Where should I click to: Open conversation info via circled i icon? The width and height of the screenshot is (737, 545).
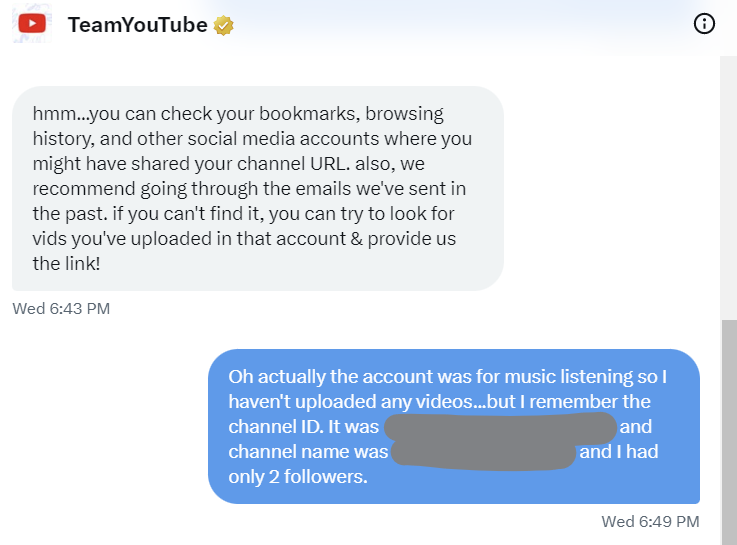[704, 23]
